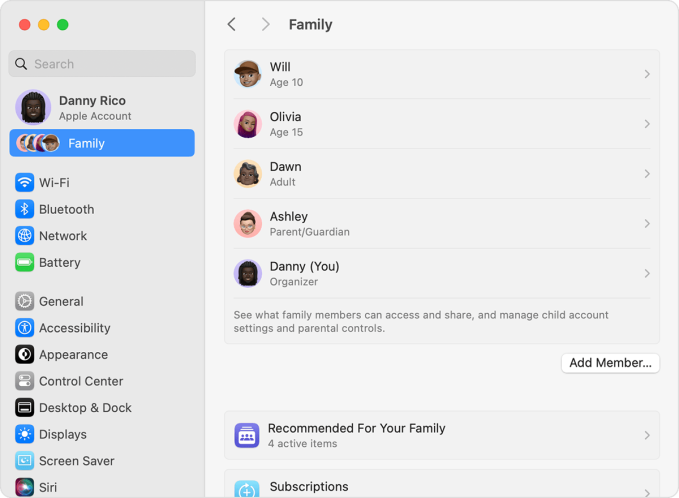The width and height of the screenshot is (679, 498).
Task: Select the Appearance icon
Action: [25, 354]
